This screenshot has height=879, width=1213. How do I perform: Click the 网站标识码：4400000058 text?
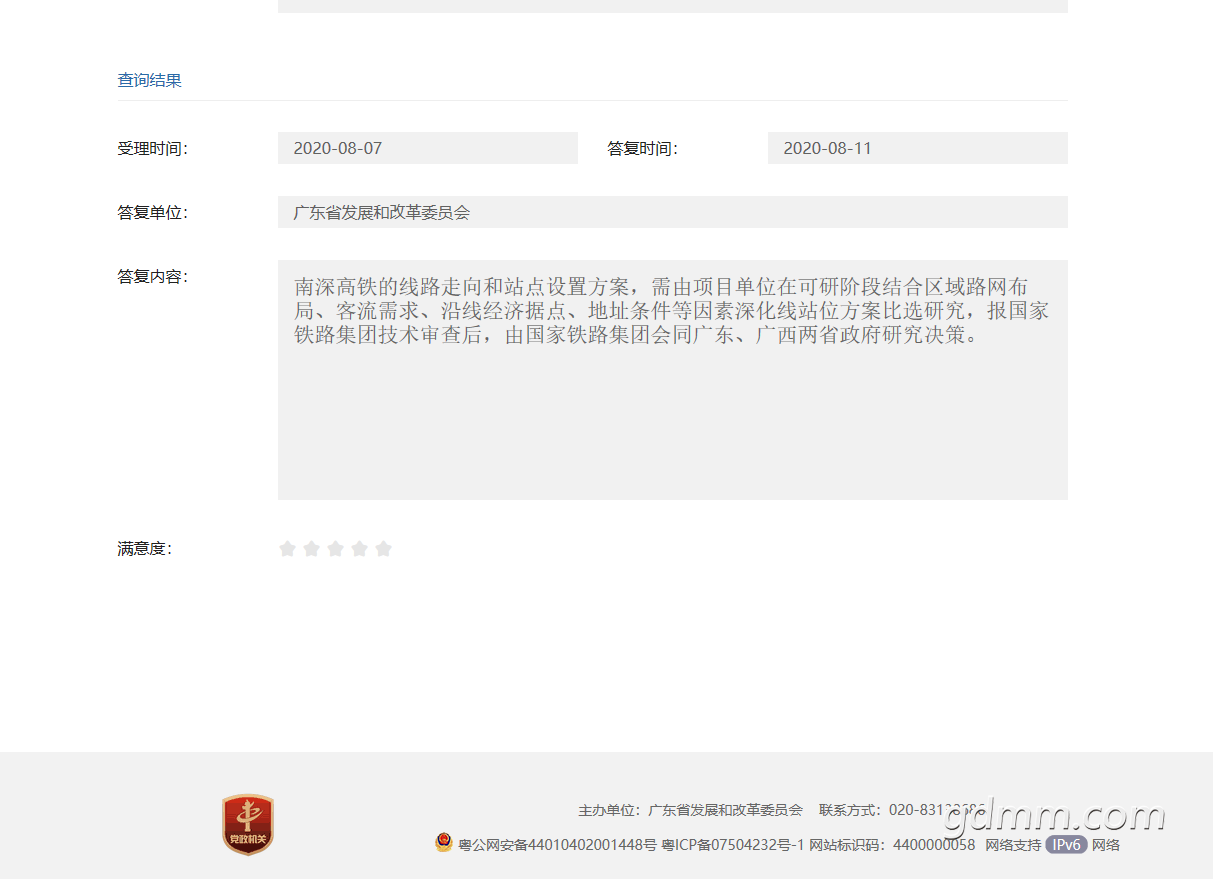[x=892, y=845]
